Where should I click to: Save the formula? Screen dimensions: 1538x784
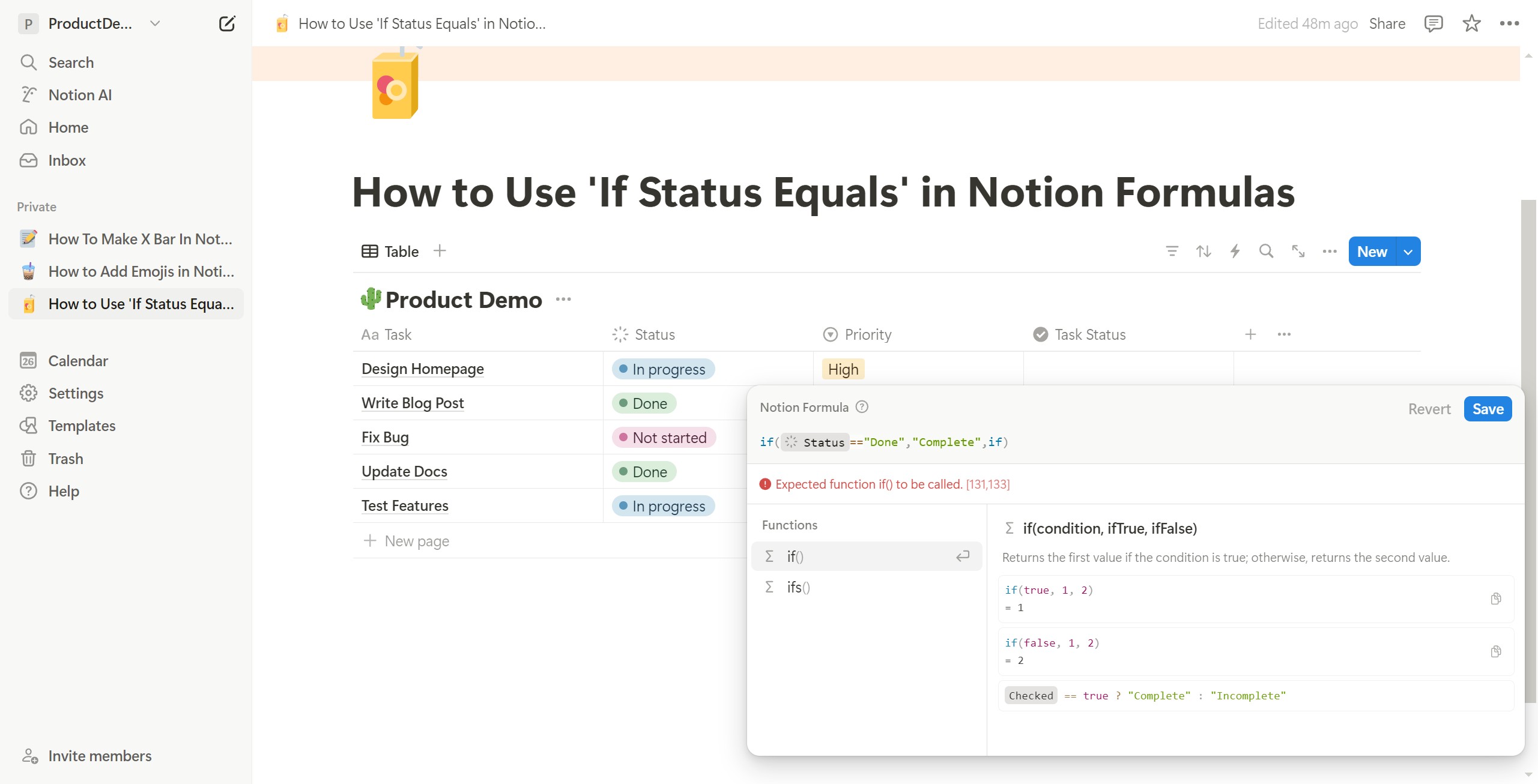[1488, 409]
